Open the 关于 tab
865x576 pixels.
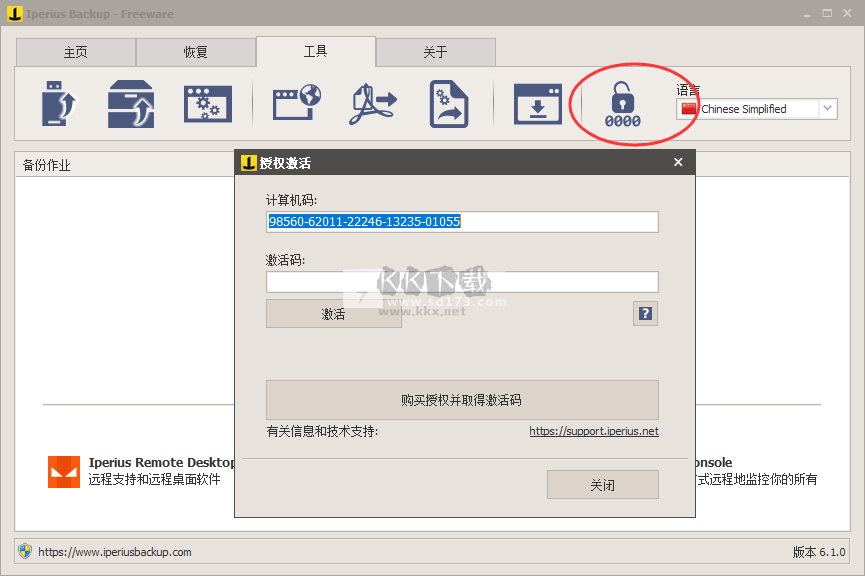click(436, 52)
